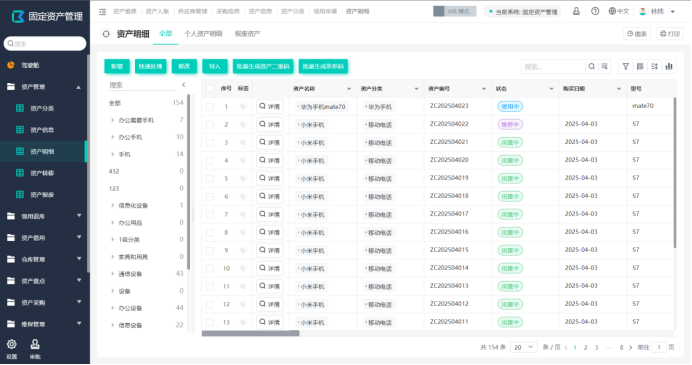Open the settings gear at sidebar bottom
Screen dimensions: 692x365
tap(12, 344)
